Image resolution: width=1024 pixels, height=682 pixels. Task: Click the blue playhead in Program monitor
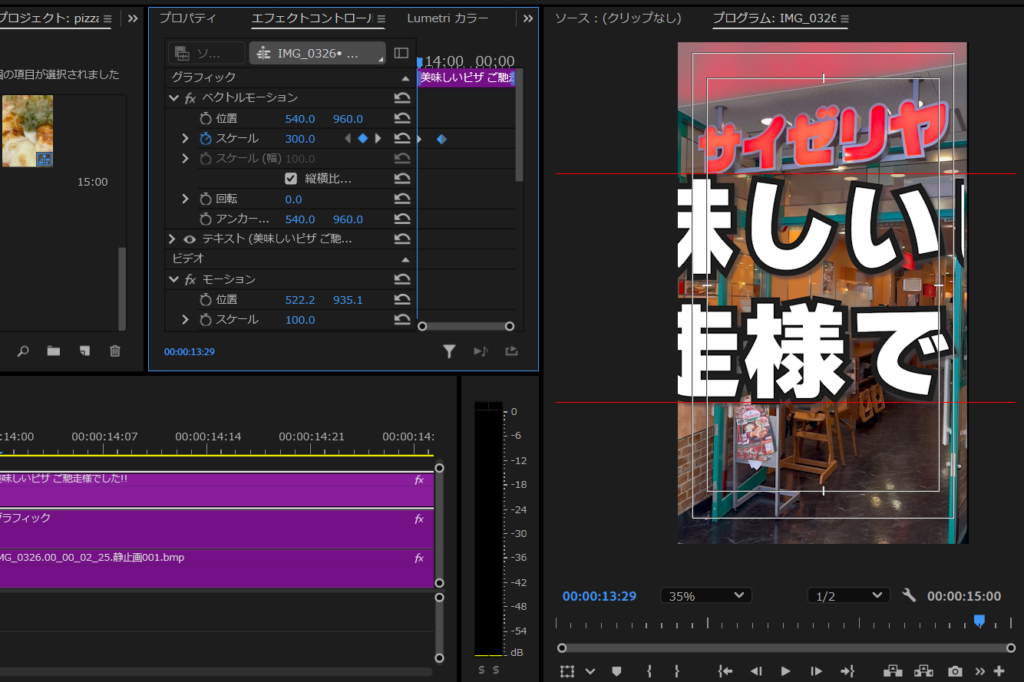[x=979, y=621]
